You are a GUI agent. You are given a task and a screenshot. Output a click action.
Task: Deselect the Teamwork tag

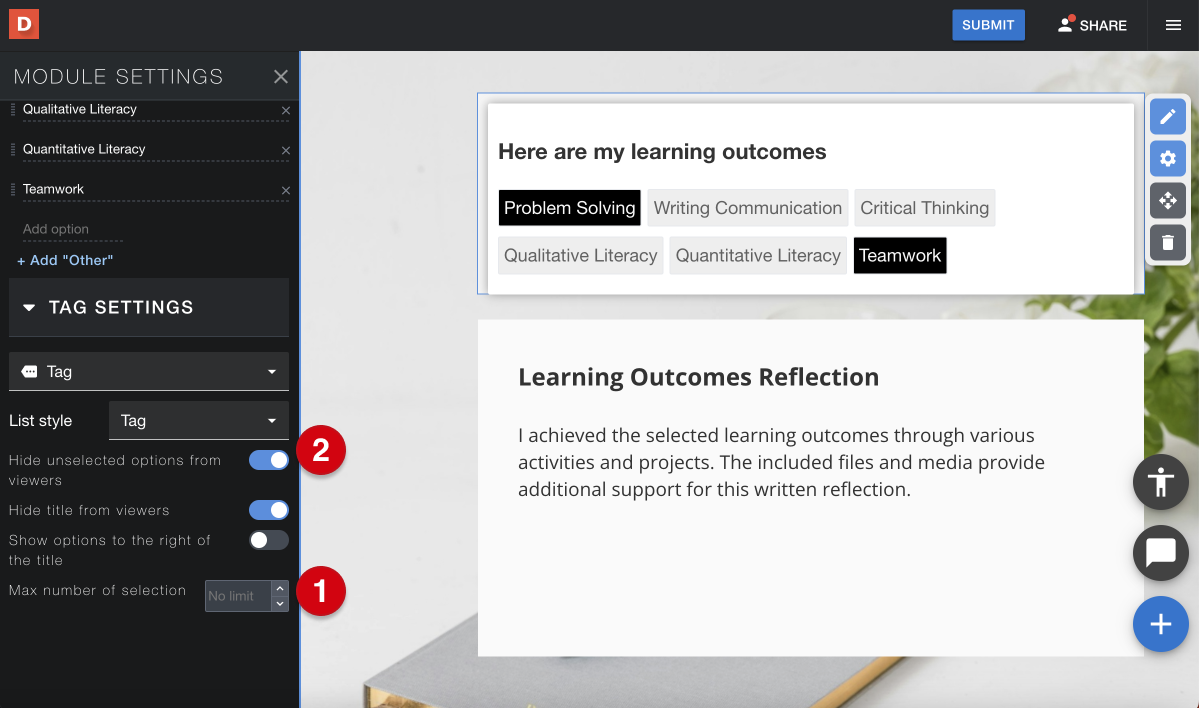click(900, 255)
